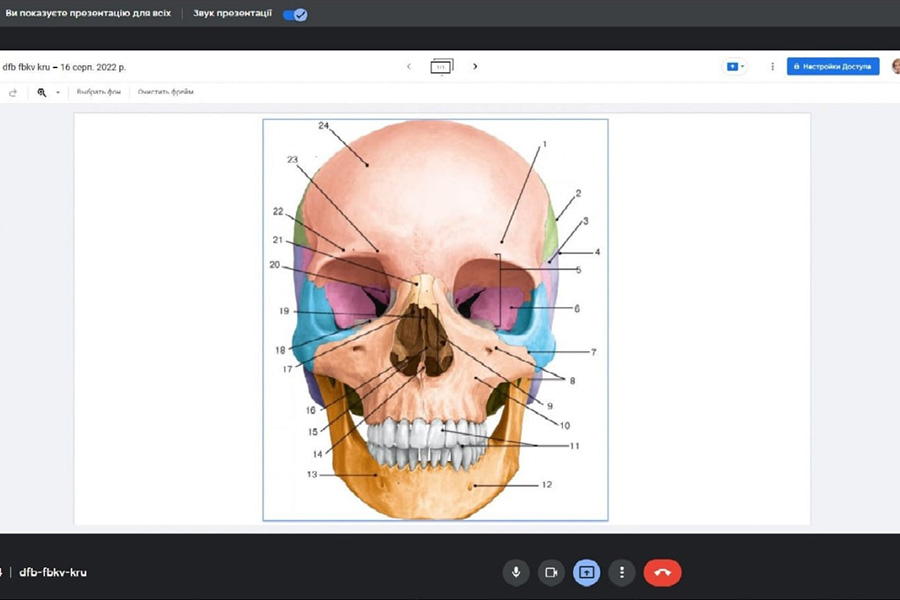
Task: Open more call options menu
Action: point(622,572)
